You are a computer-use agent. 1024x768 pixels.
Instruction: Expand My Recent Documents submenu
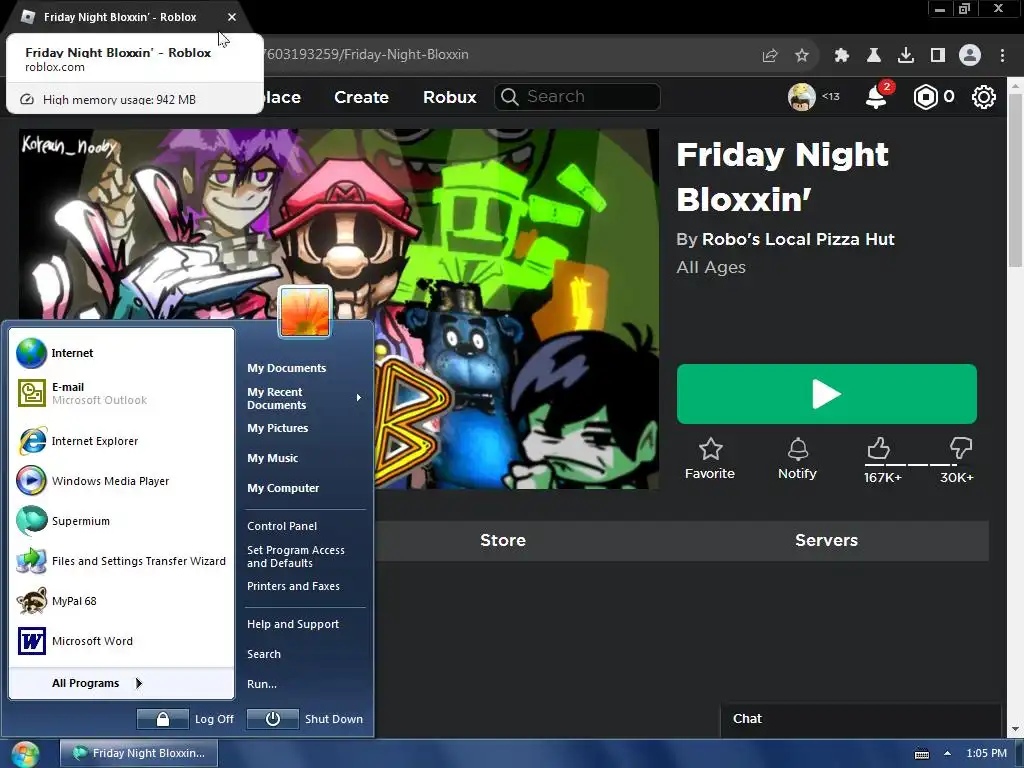tap(305, 398)
